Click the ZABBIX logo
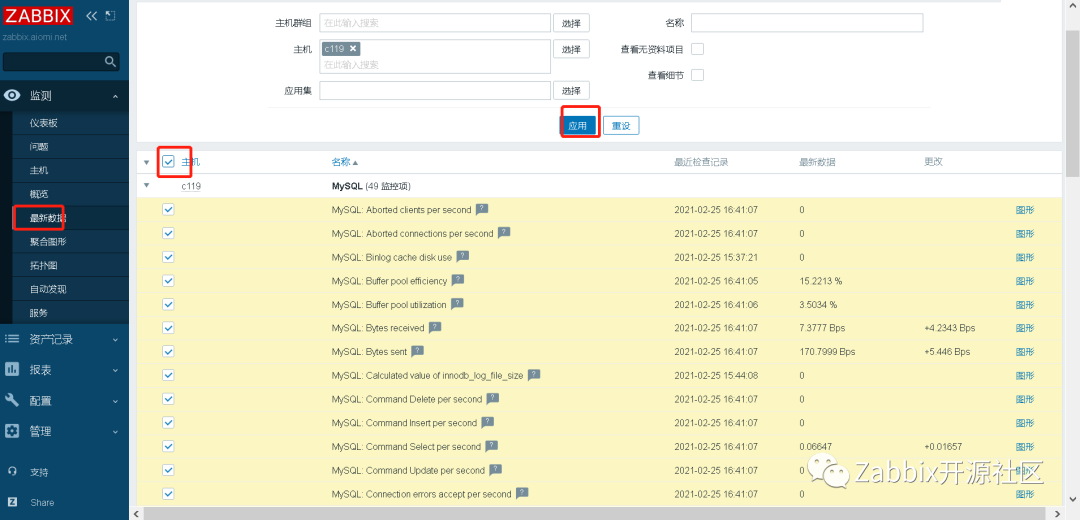Viewport: 1080px width, 520px height. pos(37,15)
